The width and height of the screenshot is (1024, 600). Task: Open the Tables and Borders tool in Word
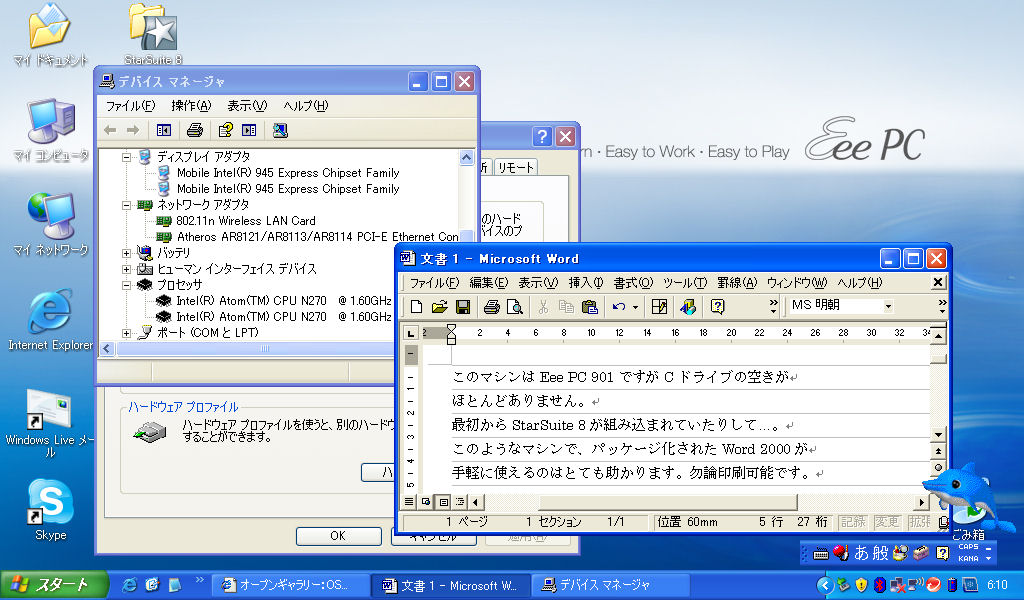[x=660, y=306]
